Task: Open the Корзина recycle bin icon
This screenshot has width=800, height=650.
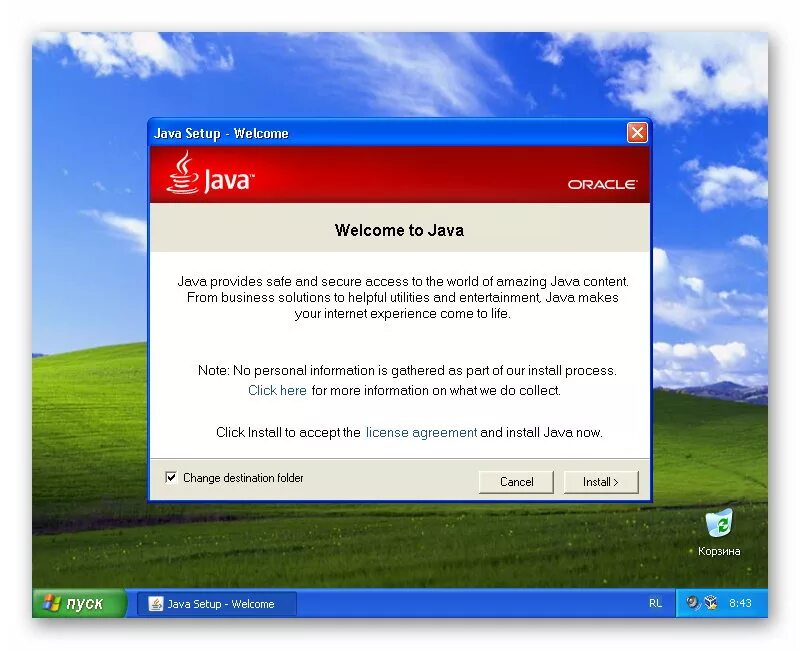Action: (x=718, y=533)
